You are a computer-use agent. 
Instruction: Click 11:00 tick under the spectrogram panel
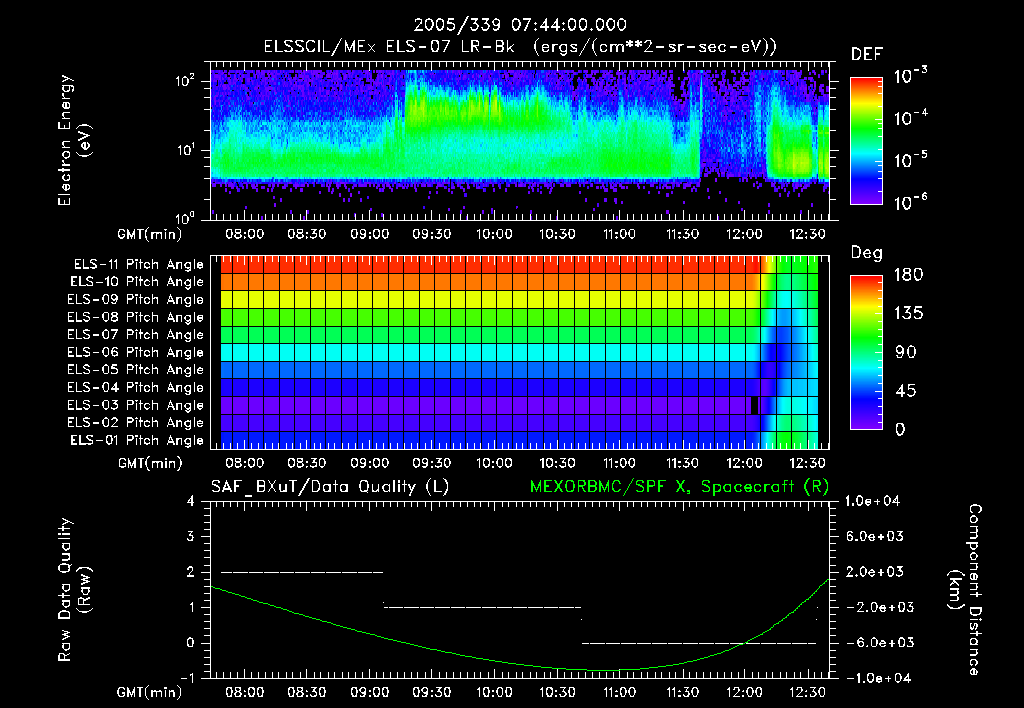pyautogui.click(x=619, y=234)
